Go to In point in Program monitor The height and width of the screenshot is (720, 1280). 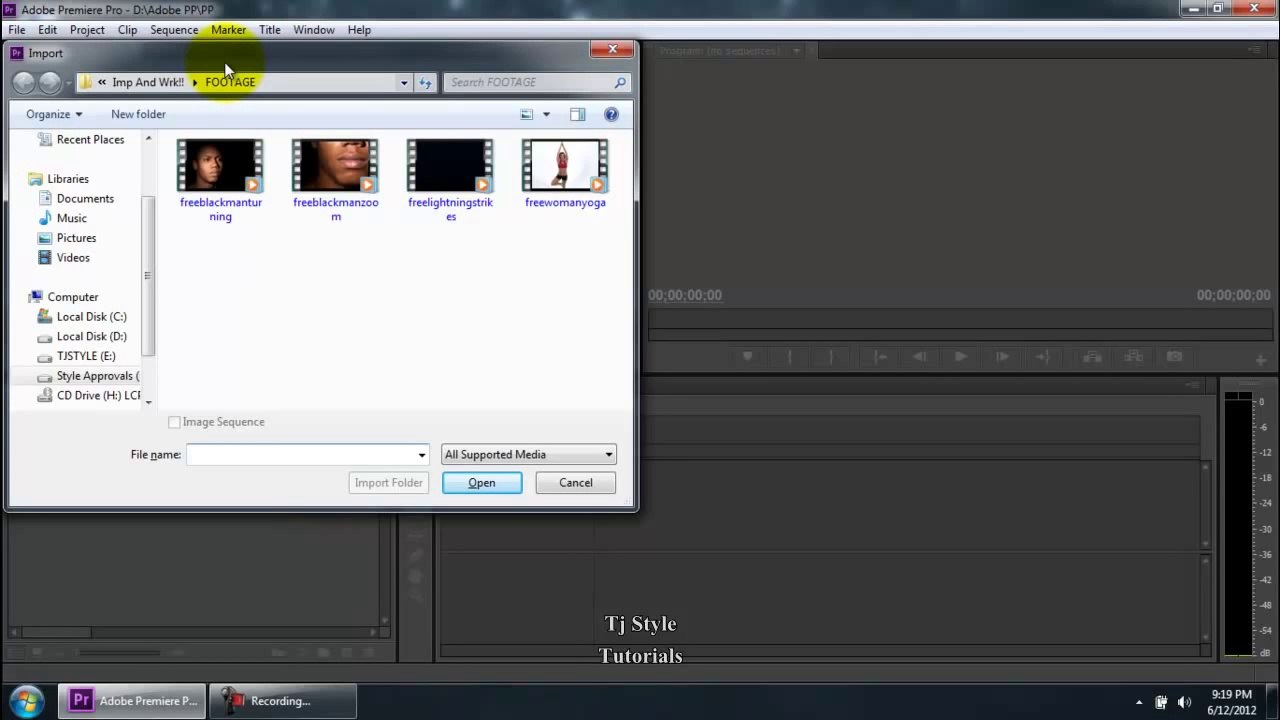tap(880, 357)
